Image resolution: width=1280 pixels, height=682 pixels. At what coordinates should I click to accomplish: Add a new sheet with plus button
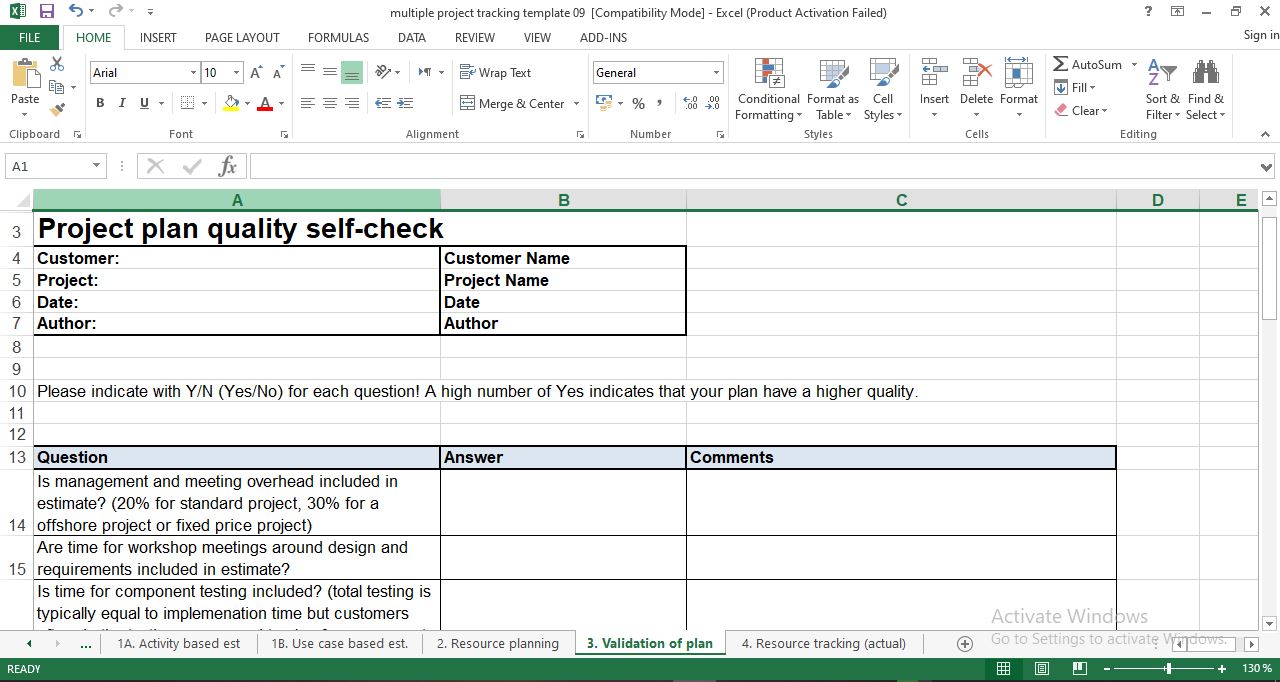point(965,644)
